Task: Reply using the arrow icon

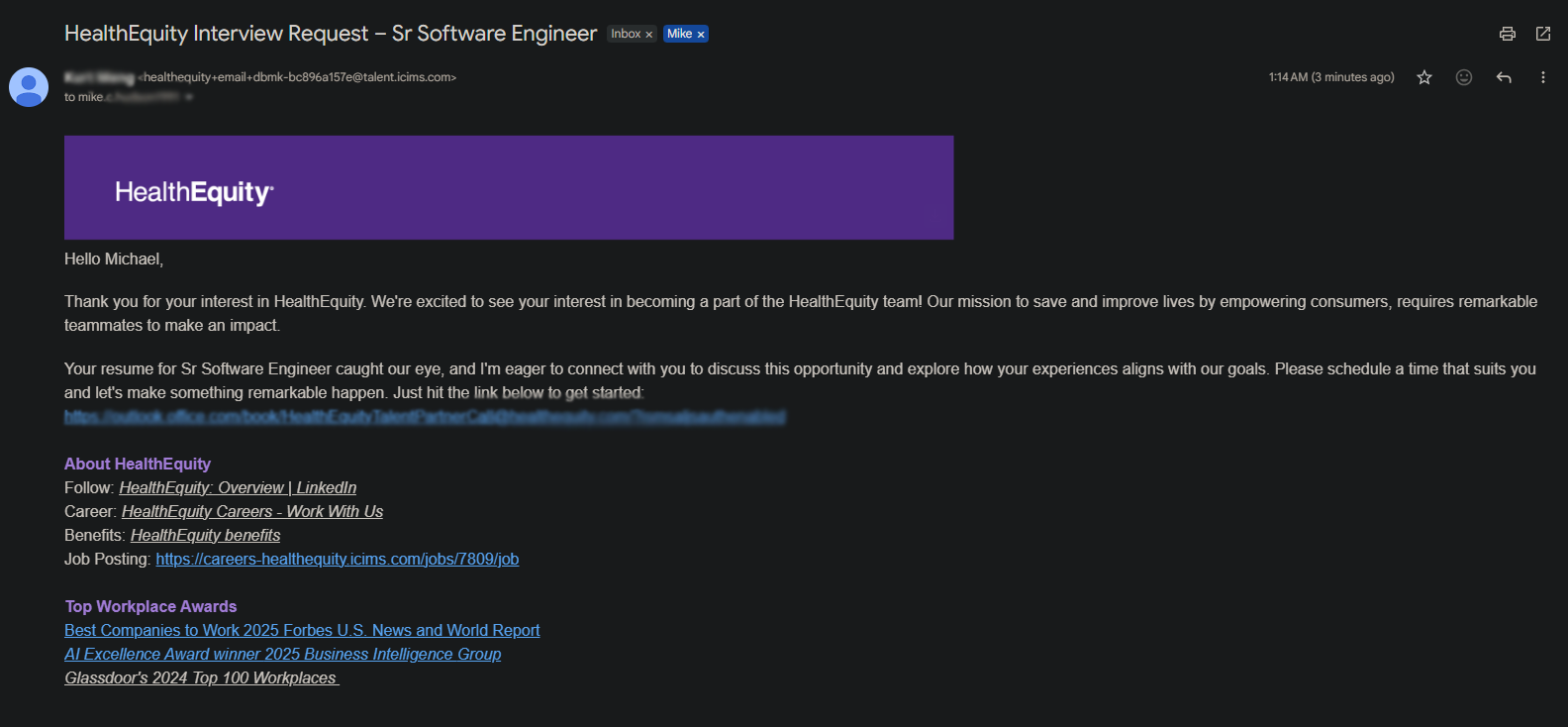Action: pos(1504,77)
